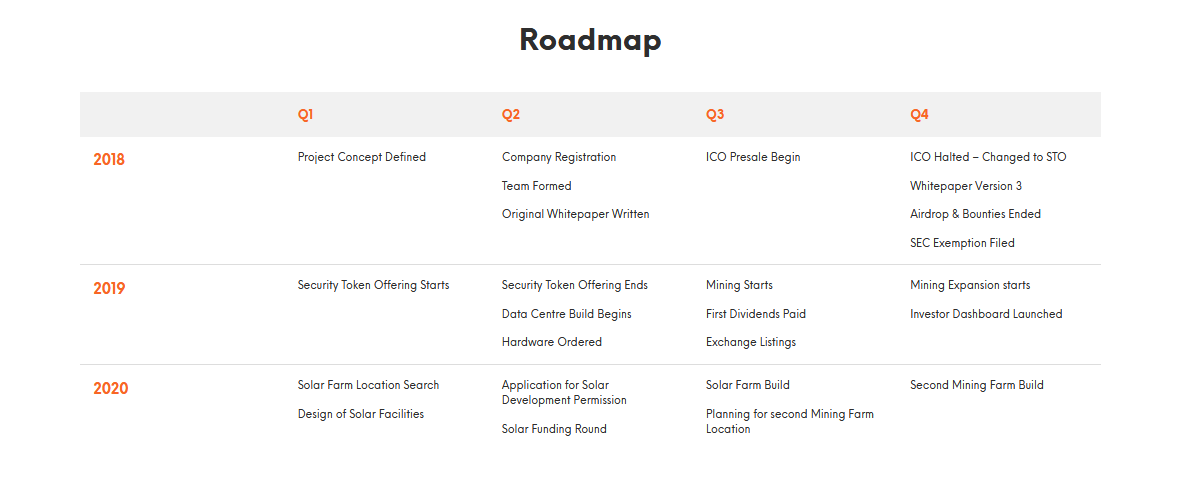Image resolution: width=1199 pixels, height=490 pixels.
Task: Select the 2019 row label
Action: click(x=109, y=288)
